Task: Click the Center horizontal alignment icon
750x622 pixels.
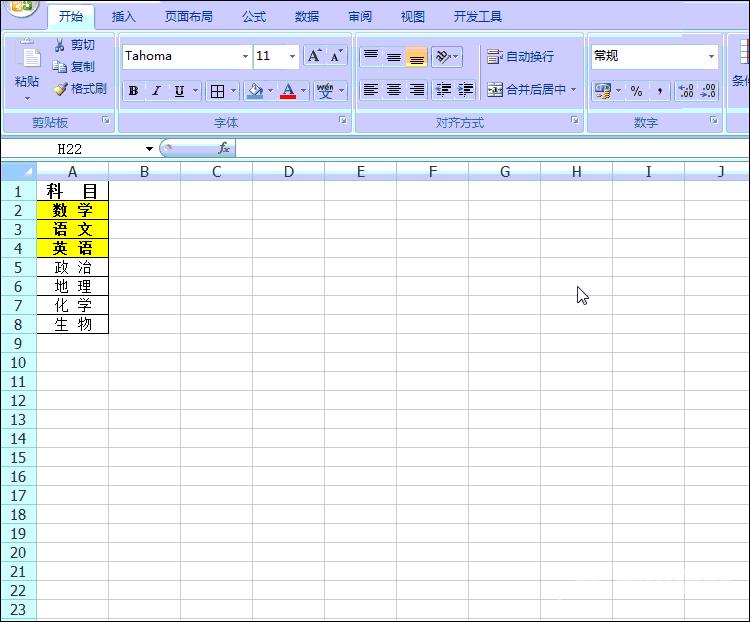Action: [394, 90]
